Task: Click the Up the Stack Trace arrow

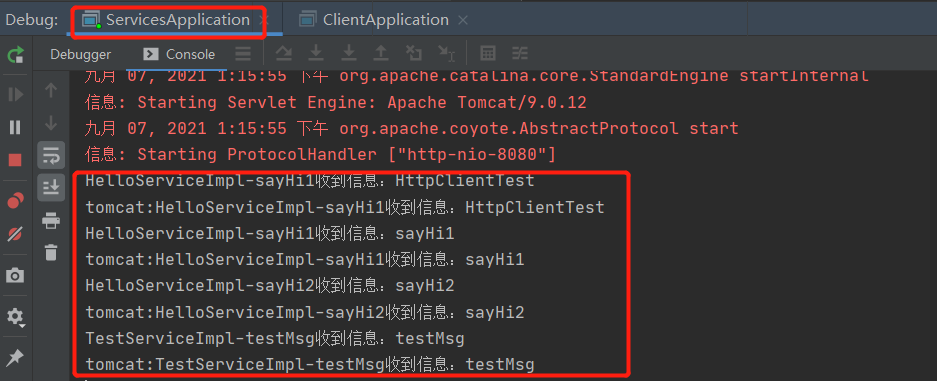Action: (51, 91)
